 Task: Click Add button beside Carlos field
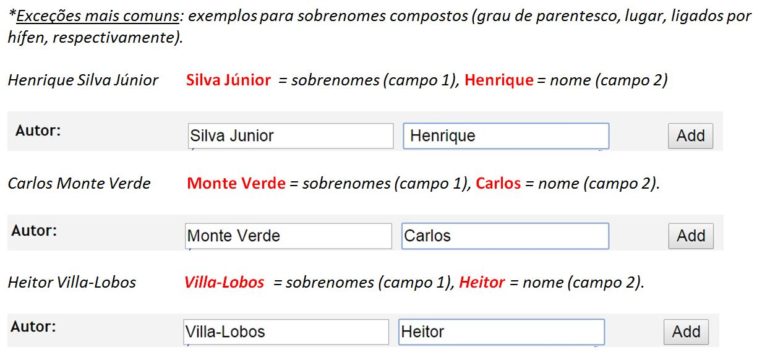click(690, 236)
